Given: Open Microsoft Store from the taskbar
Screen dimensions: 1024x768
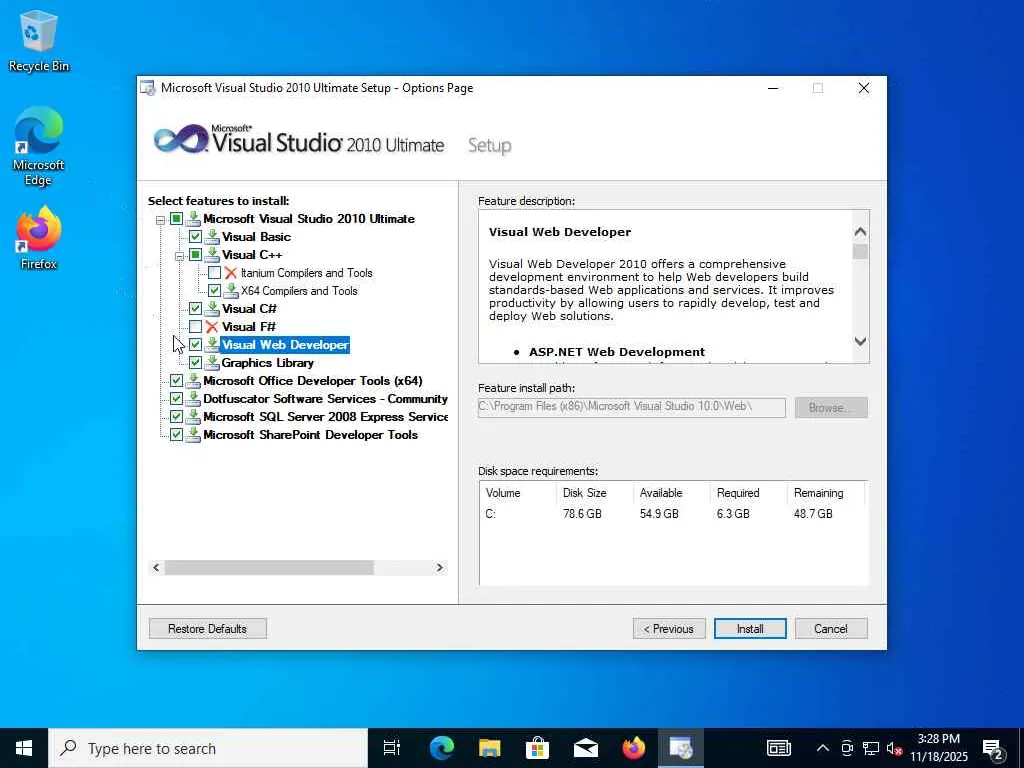Looking at the screenshot, I should pyautogui.click(x=537, y=748).
